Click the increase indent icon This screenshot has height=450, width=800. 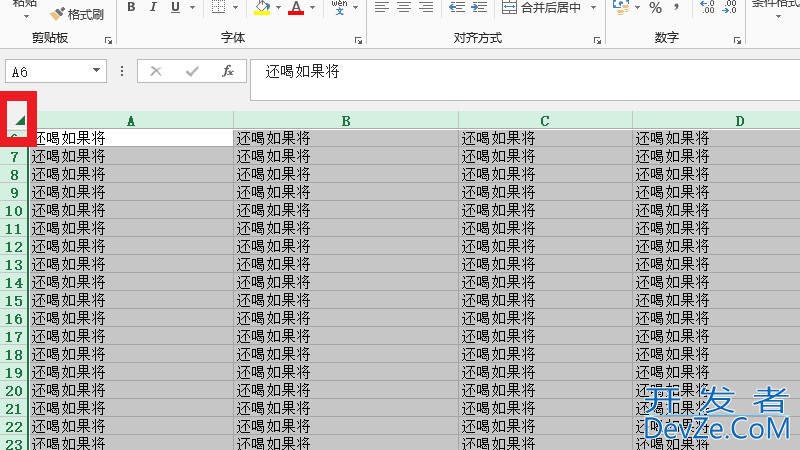coord(479,7)
